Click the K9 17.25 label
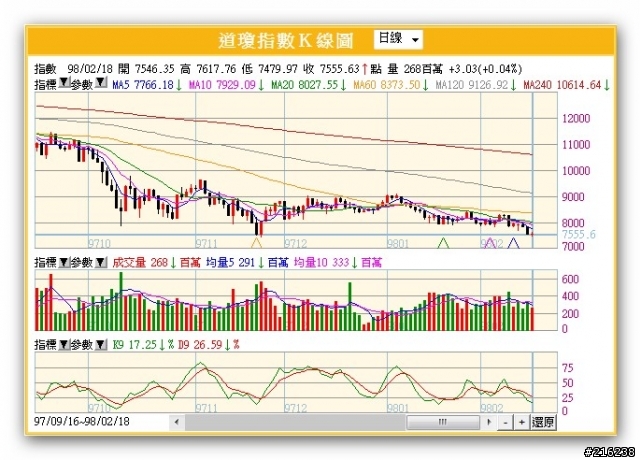 135,345
